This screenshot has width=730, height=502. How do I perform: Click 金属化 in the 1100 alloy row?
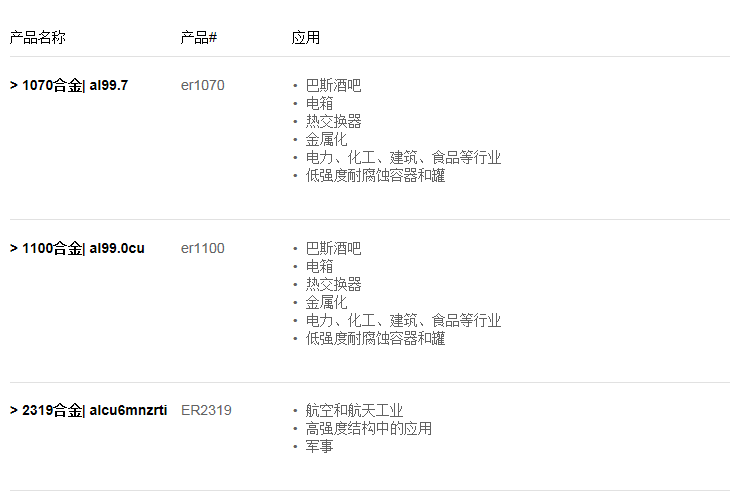tap(326, 302)
